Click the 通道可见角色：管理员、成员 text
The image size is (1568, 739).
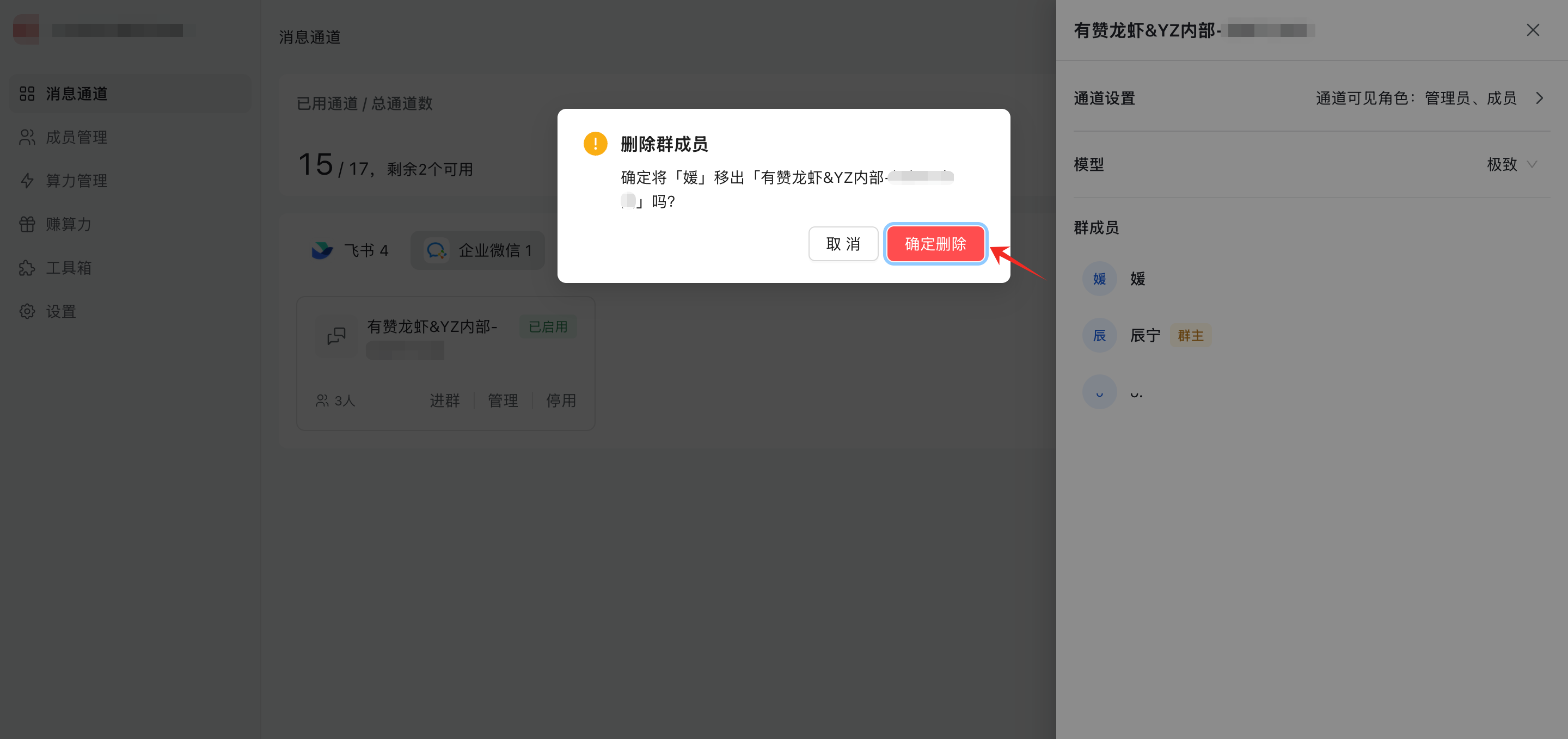click(x=1416, y=98)
